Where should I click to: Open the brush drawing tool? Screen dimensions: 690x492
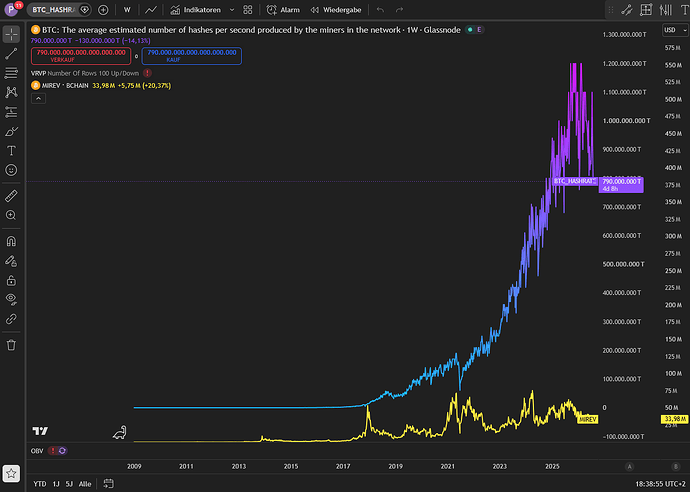pyautogui.click(x=11, y=132)
